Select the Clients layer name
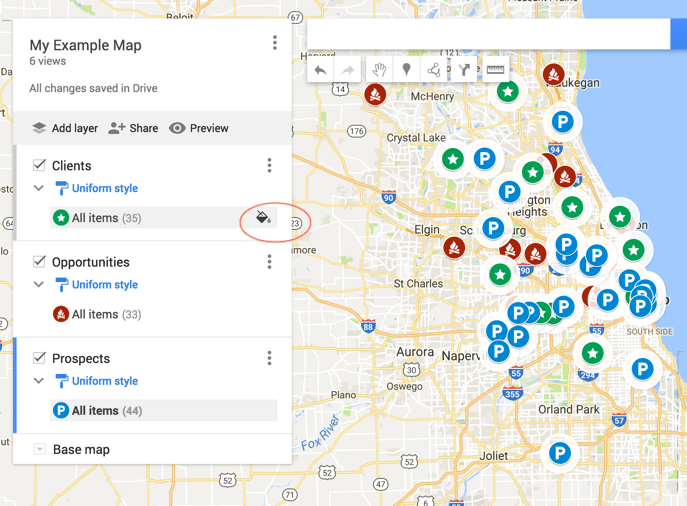 click(72, 166)
